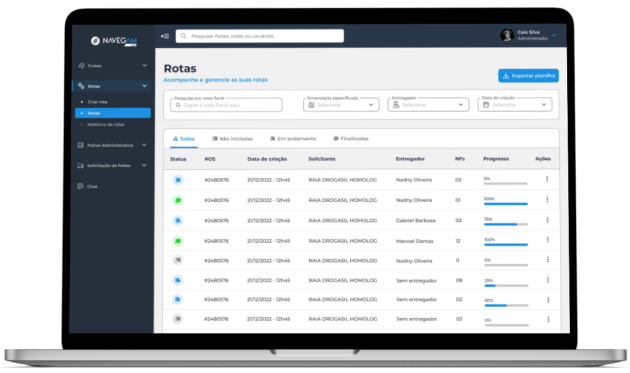Click Caio Silva's profile avatar

tap(507, 35)
